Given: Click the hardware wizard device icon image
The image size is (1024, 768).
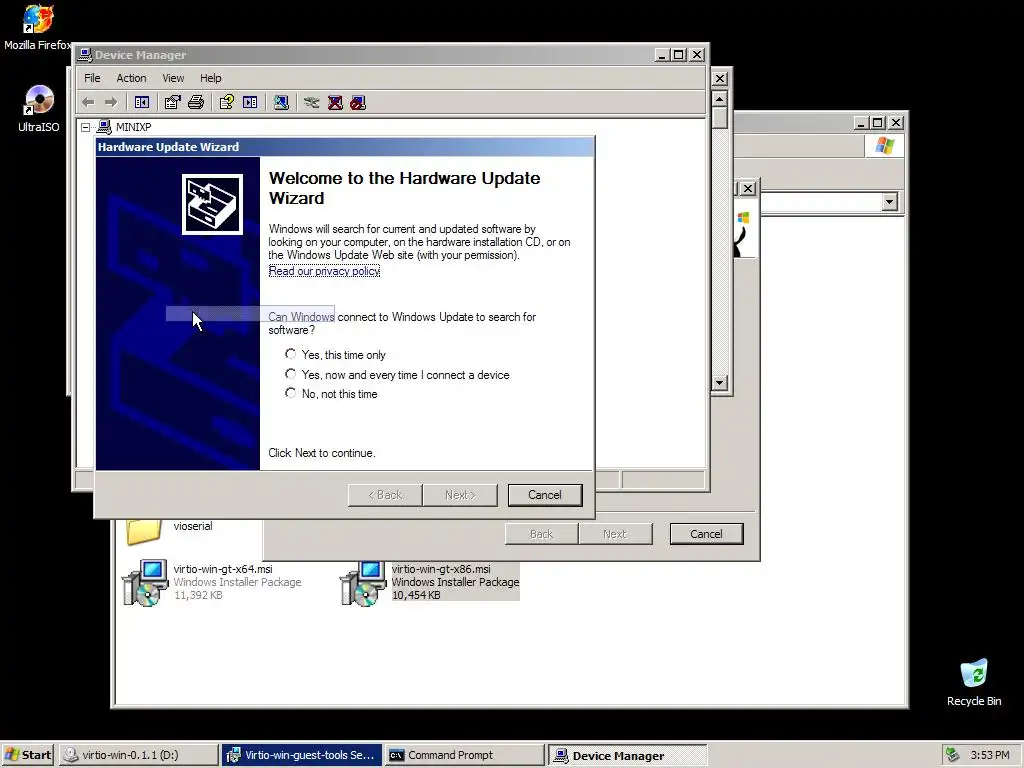Looking at the screenshot, I should [x=212, y=204].
